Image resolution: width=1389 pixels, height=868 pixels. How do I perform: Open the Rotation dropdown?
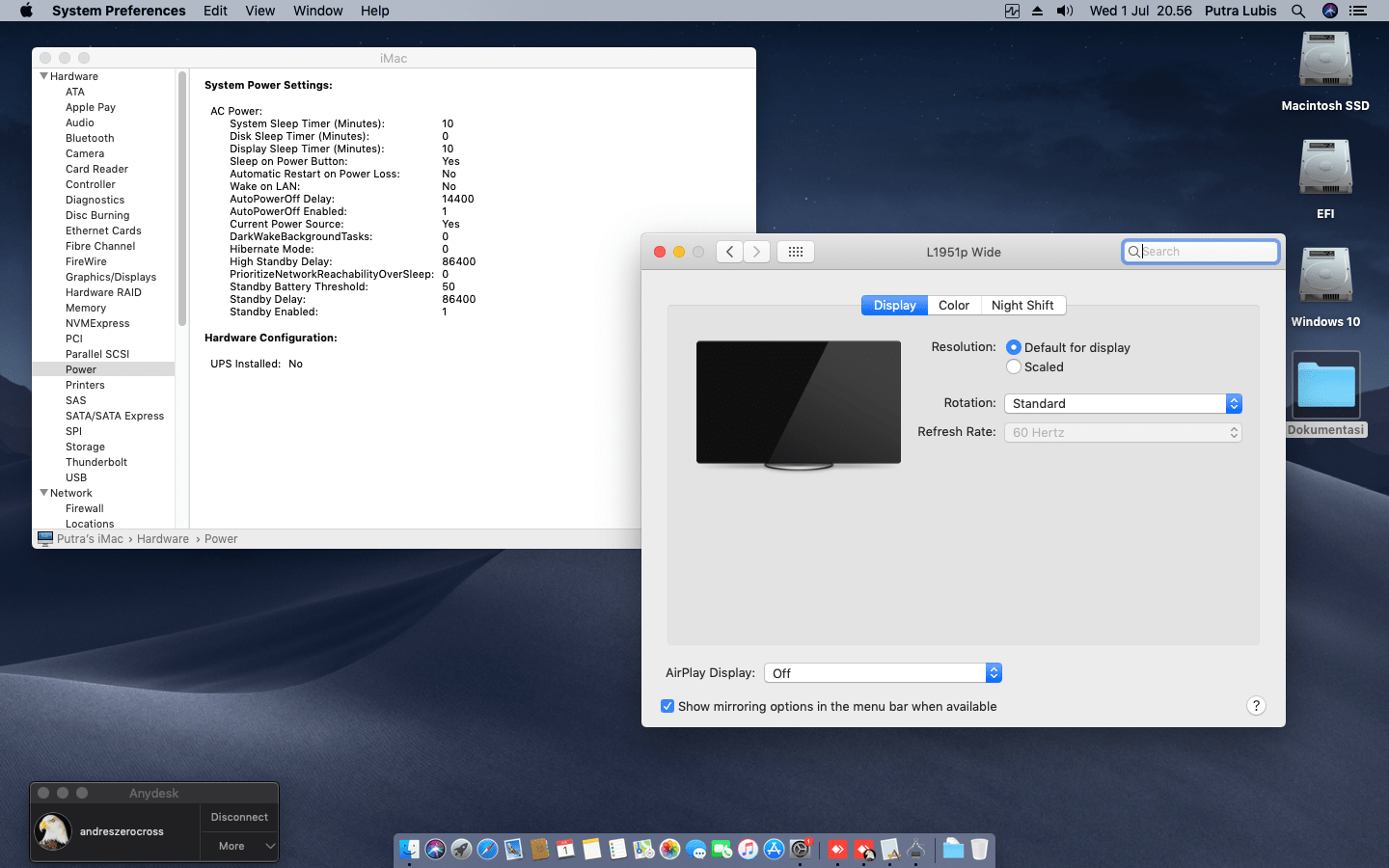point(1123,403)
